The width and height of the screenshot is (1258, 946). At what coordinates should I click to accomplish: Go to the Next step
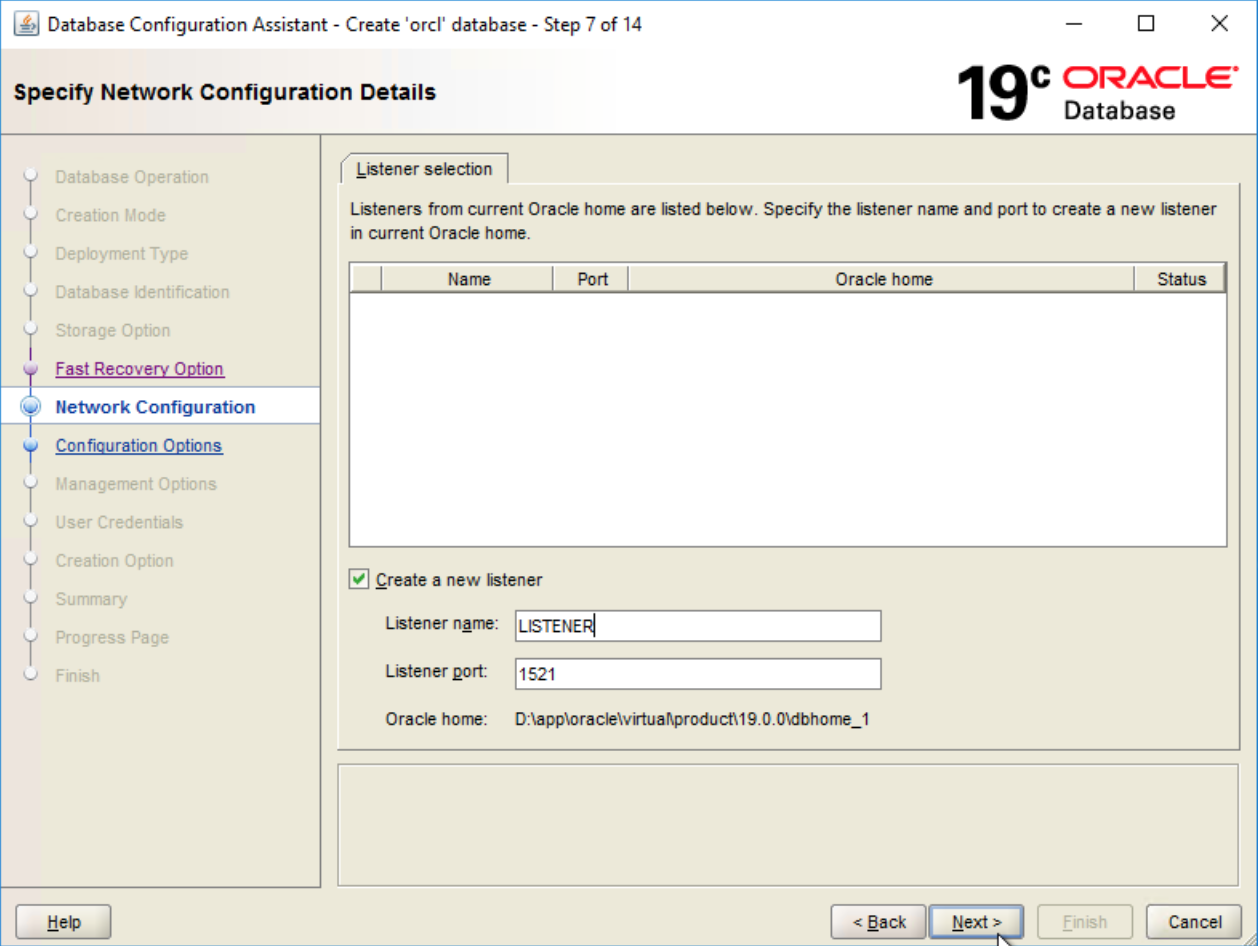coord(977,922)
